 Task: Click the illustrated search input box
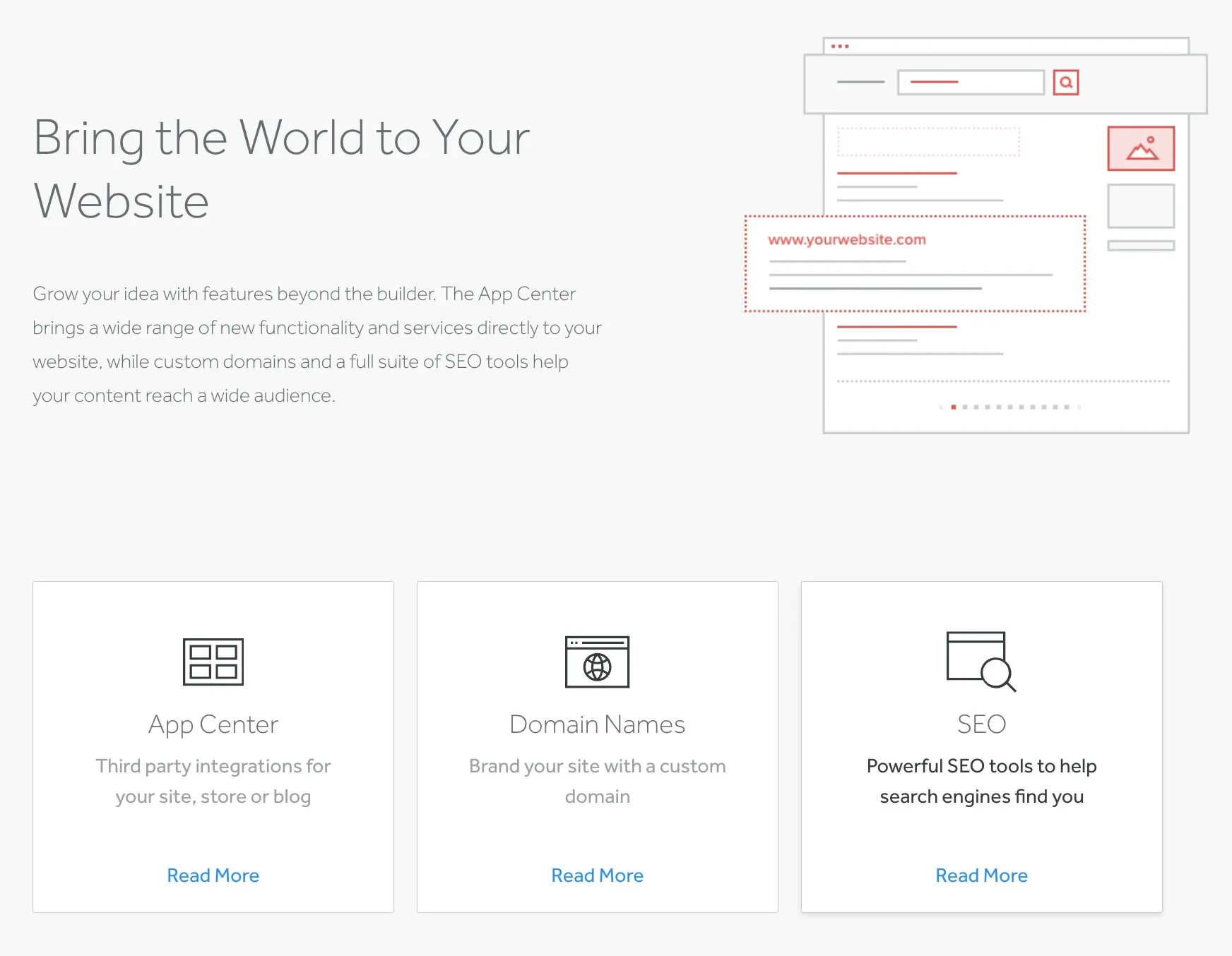(971, 82)
